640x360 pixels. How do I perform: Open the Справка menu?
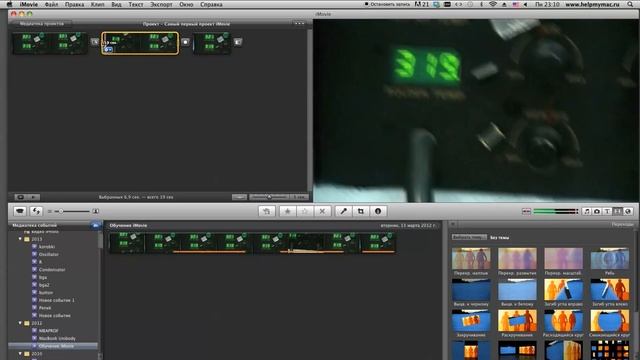coord(211,4)
